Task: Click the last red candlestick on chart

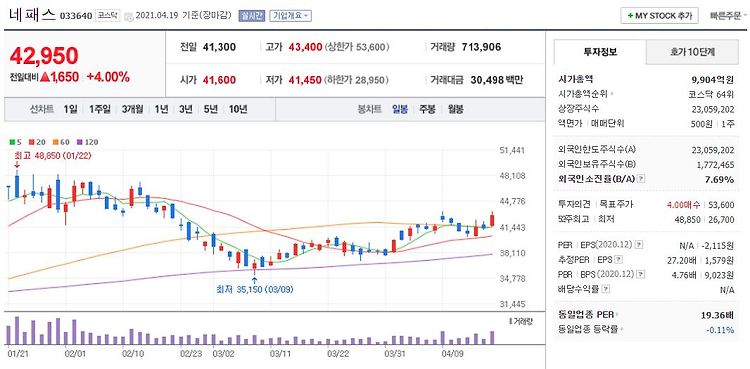Action: (x=492, y=220)
